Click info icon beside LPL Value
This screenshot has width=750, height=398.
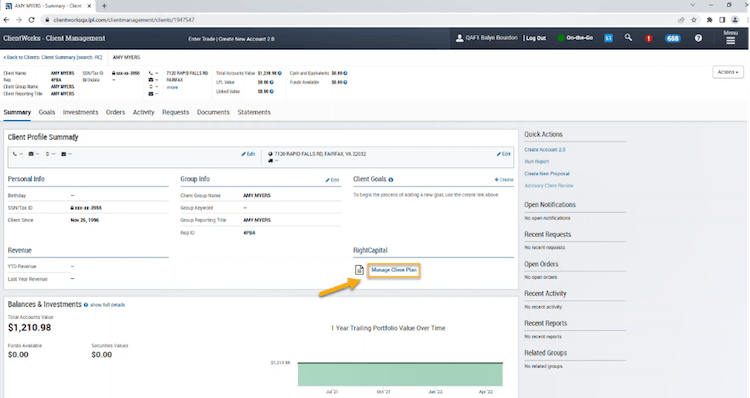pyautogui.click(x=271, y=82)
